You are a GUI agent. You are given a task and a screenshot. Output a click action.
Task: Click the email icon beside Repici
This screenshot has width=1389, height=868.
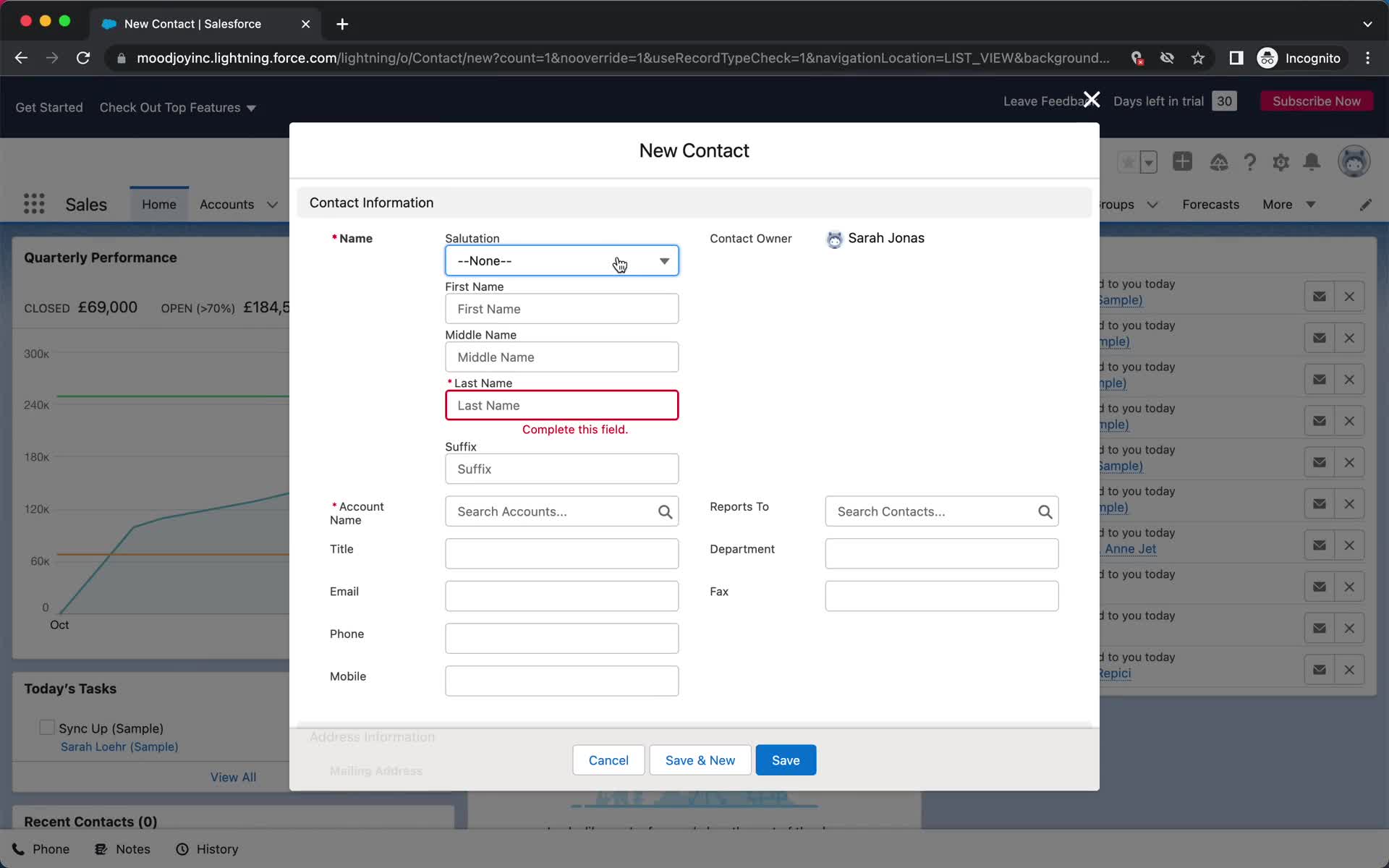tap(1320, 670)
